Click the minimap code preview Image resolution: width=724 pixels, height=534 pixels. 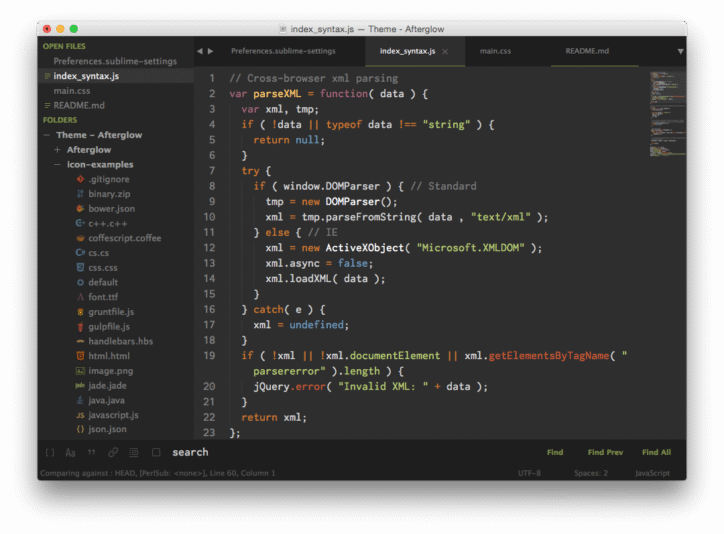click(x=665, y=112)
